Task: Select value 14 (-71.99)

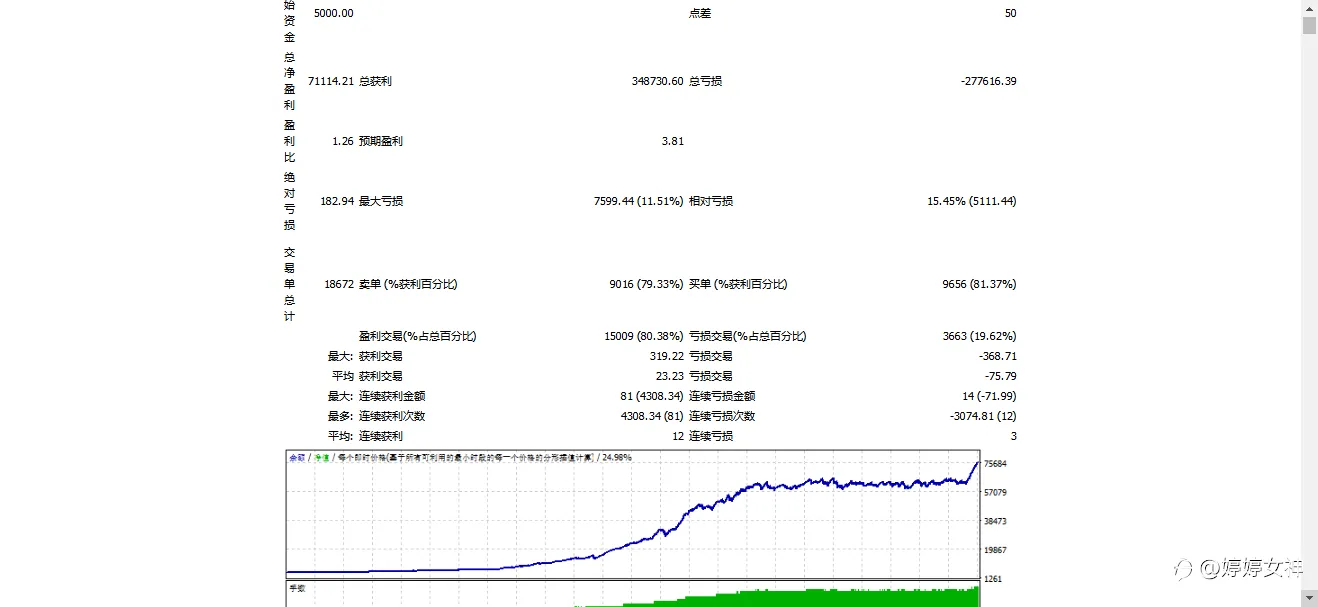Action: click(989, 396)
